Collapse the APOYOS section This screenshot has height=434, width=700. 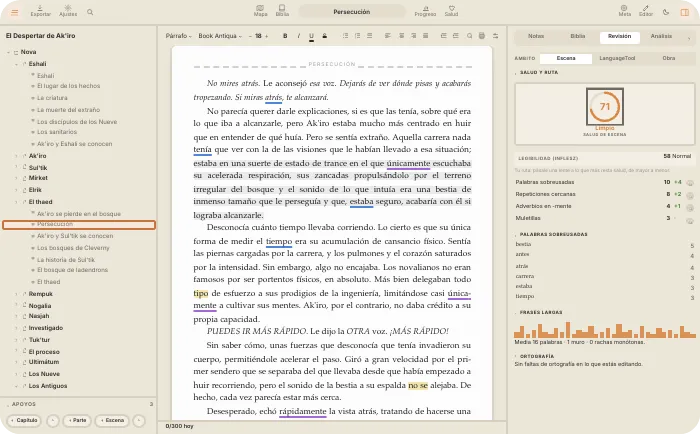coord(8,405)
